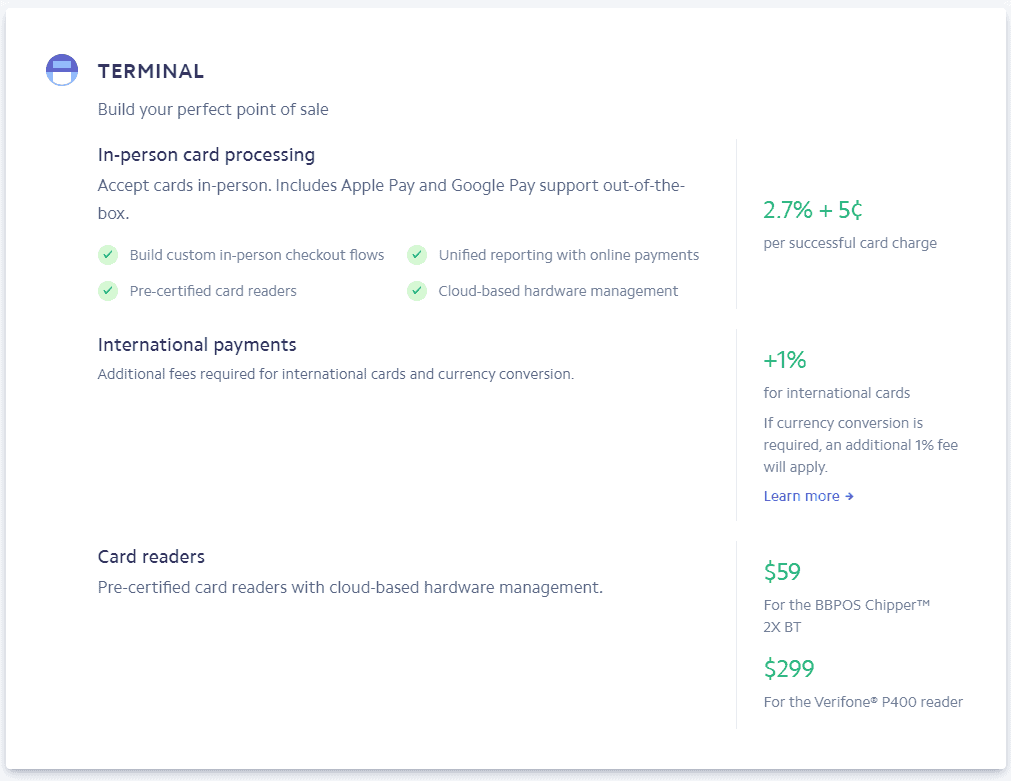The height and width of the screenshot is (781, 1011).
Task: Click the Verifone P400 reader price
Action: (789, 668)
